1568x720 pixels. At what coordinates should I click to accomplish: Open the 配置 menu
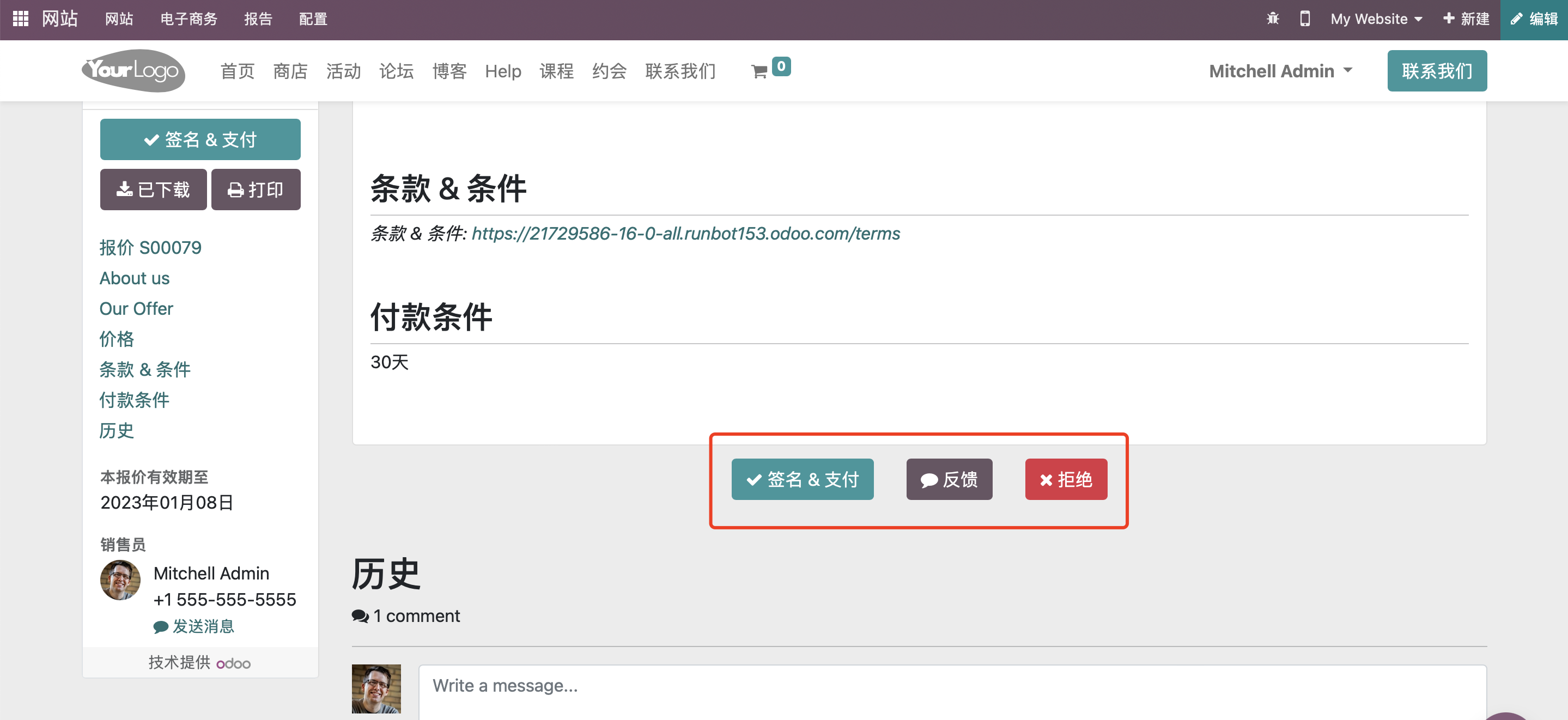[313, 19]
